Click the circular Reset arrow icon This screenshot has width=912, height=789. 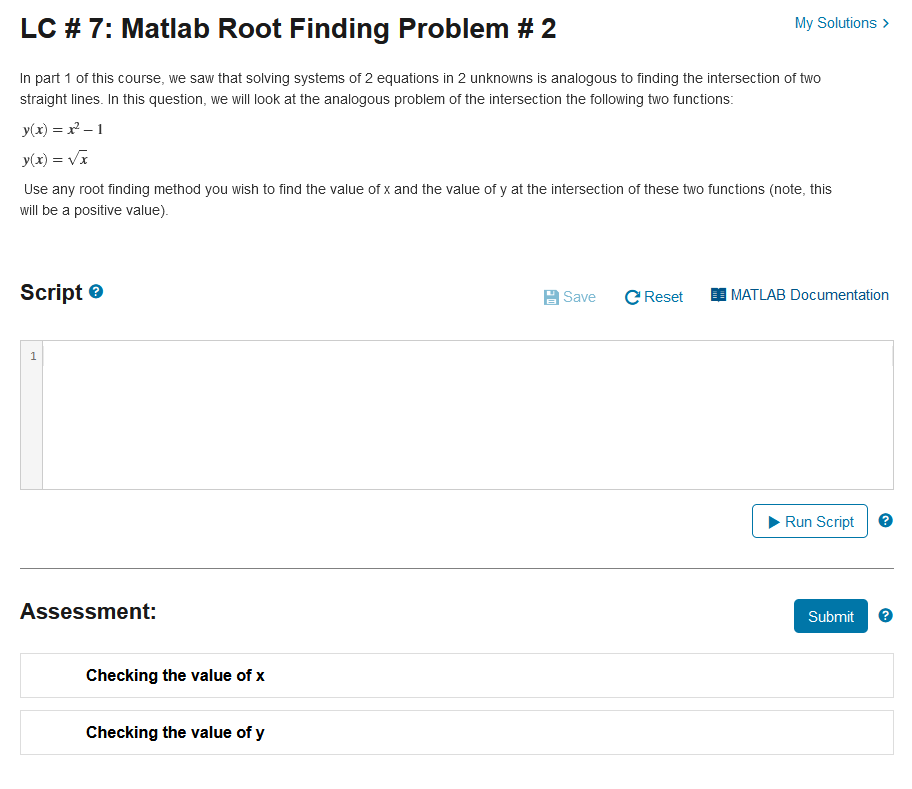pos(631,296)
